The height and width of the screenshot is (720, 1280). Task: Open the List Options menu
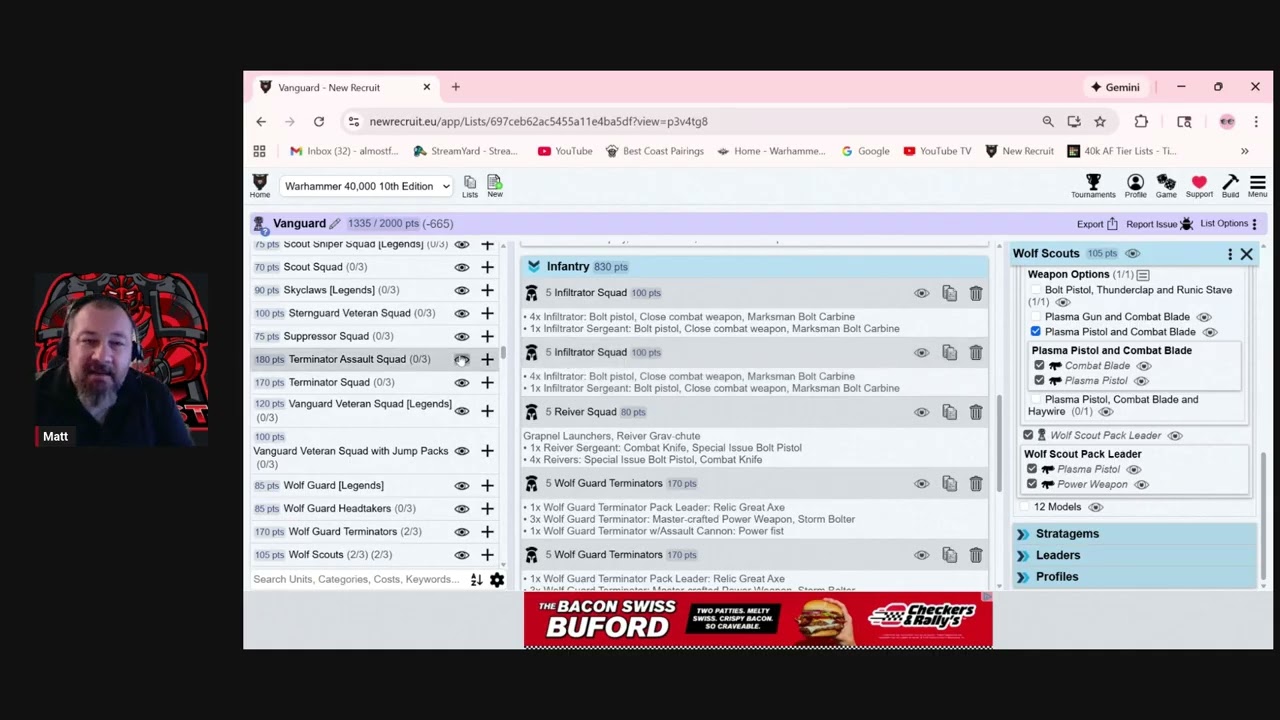(1229, 224)
